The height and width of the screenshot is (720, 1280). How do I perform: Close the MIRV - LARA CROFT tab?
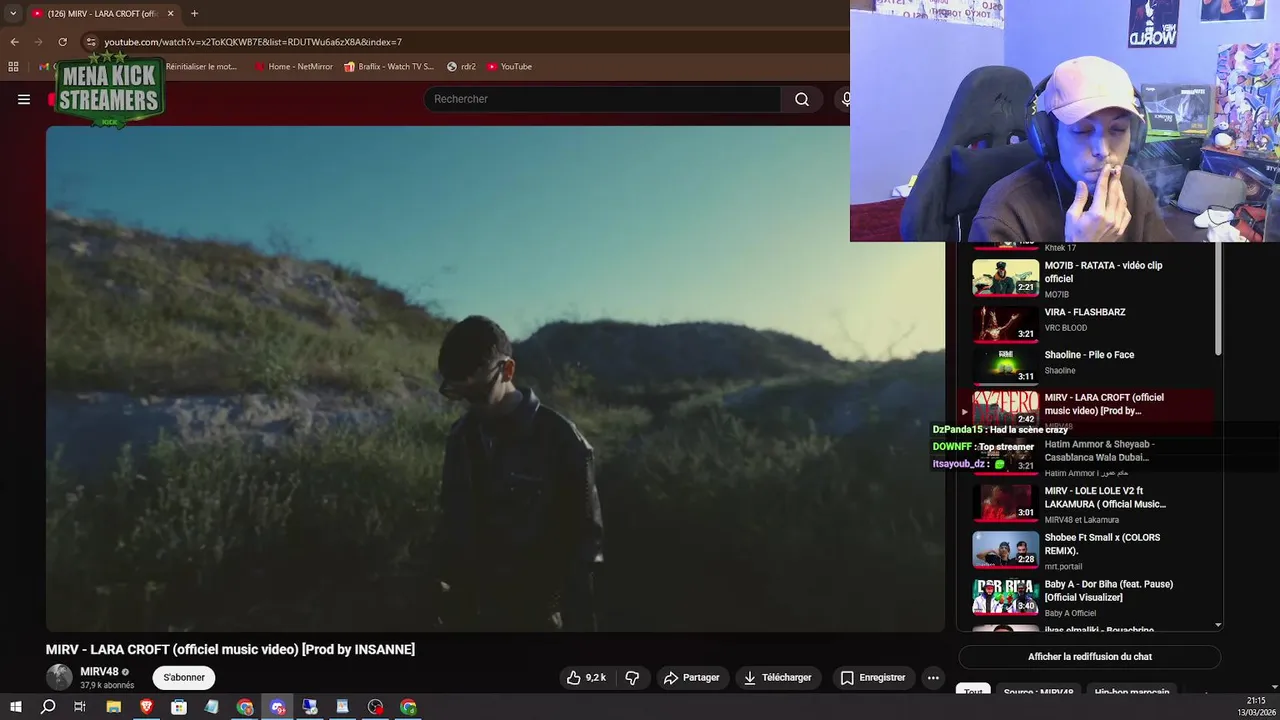point(170,13)
